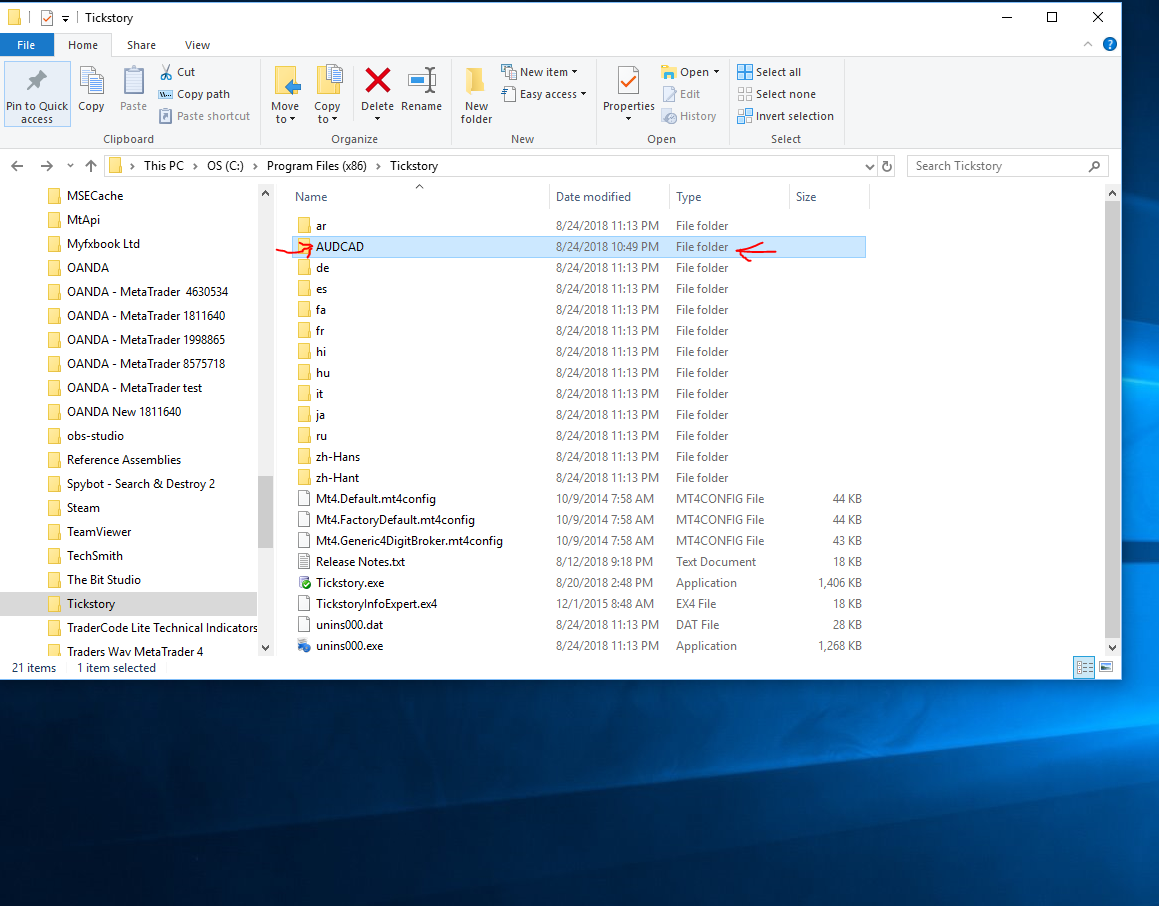Open the File tab
The height and width of the screenshot is (906, 1159).
coord(26,45)
